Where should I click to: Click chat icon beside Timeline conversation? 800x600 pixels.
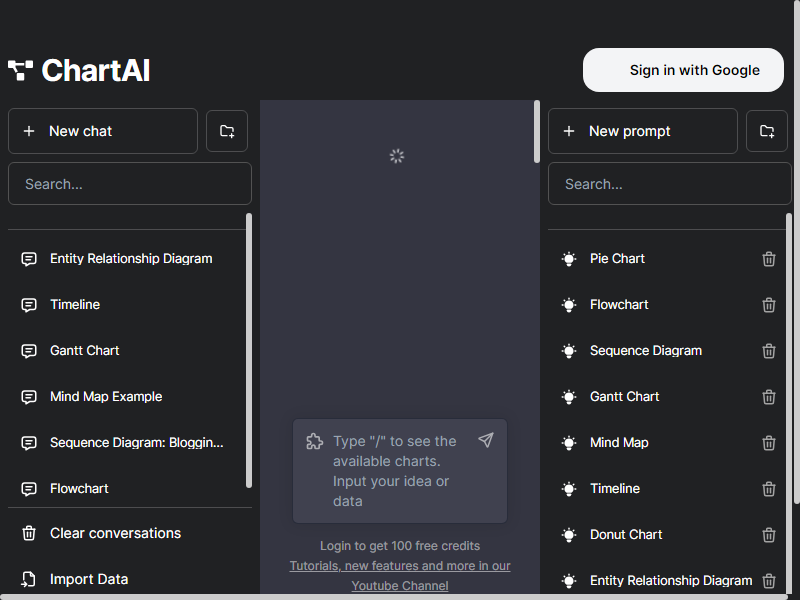point(29,305)
